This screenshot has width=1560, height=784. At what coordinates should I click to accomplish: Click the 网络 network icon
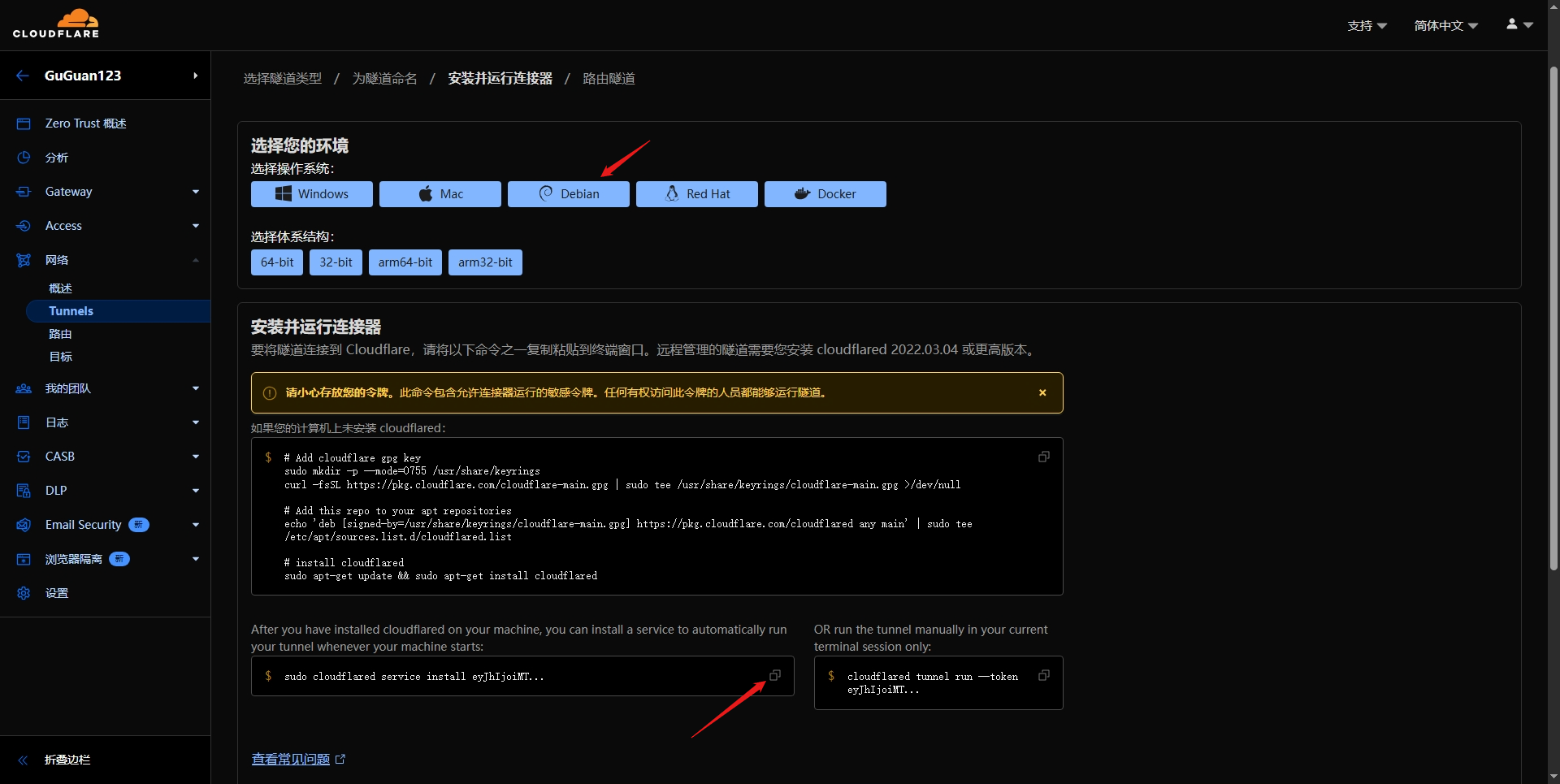24,260
